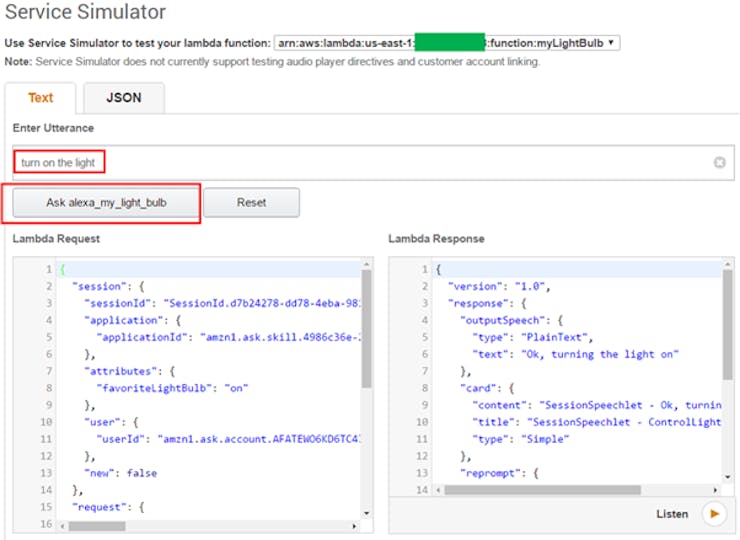Click the "request": { line in Lambda Request
Image resolution: width=740 pixels, height=540 pixels.
(x=108, y=507)
